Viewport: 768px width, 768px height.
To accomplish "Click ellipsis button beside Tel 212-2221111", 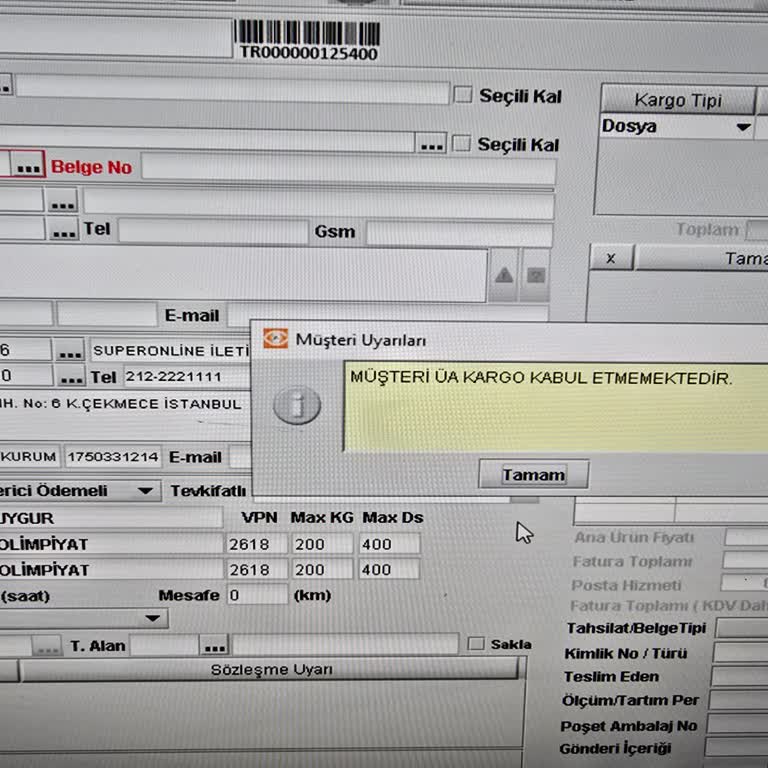I will (71, 376).
